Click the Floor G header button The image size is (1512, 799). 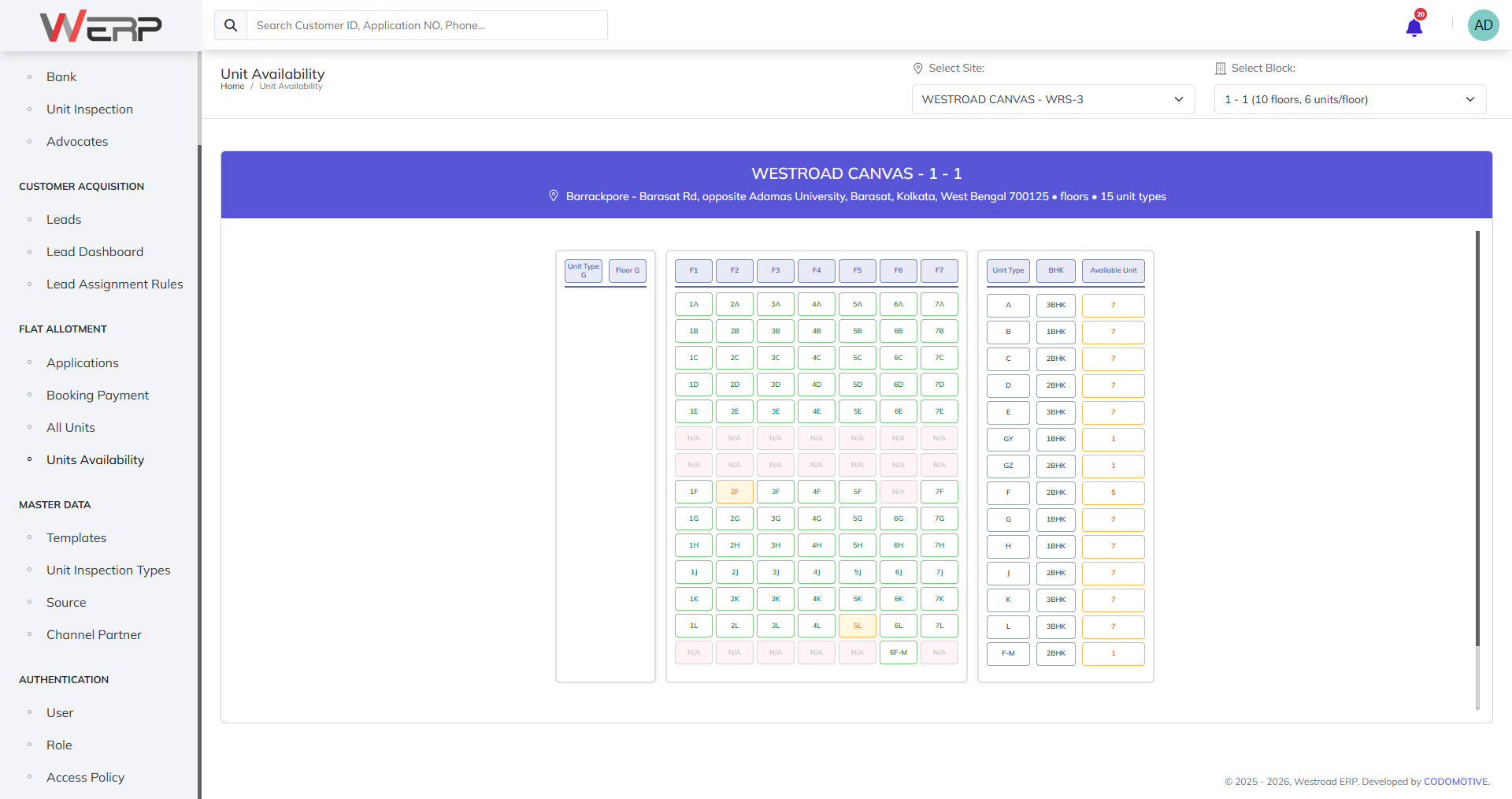pyautogui.click(x=628, y=270)
